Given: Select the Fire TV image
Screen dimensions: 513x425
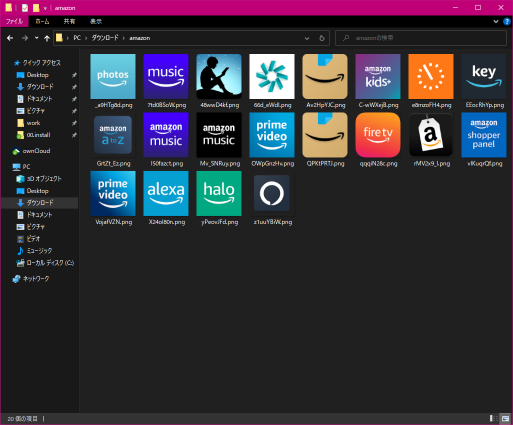Looking at the screenshot, I should pyautogui.click(x=378, y=135).
